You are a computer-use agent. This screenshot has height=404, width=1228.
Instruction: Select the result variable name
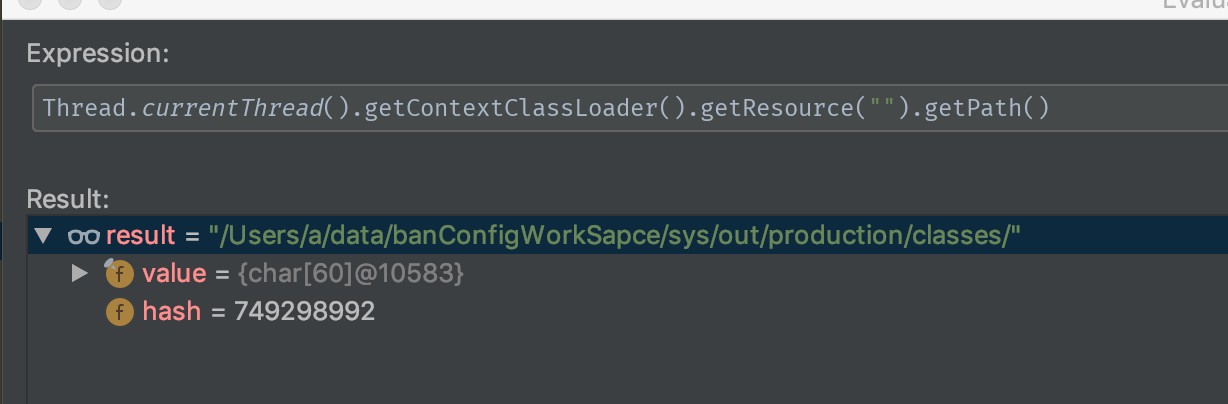[140, 236]
